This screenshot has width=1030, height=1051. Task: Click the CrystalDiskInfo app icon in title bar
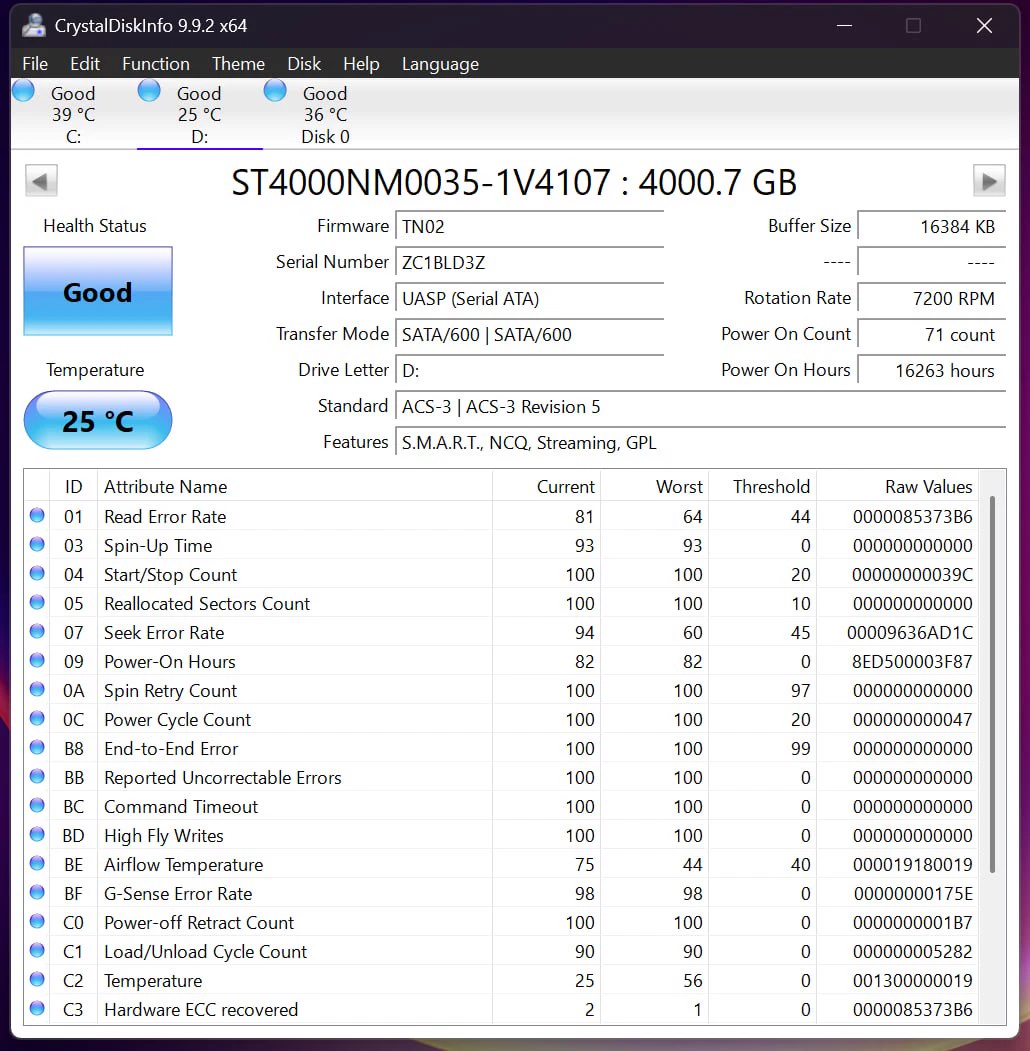(x=33, y=25)
